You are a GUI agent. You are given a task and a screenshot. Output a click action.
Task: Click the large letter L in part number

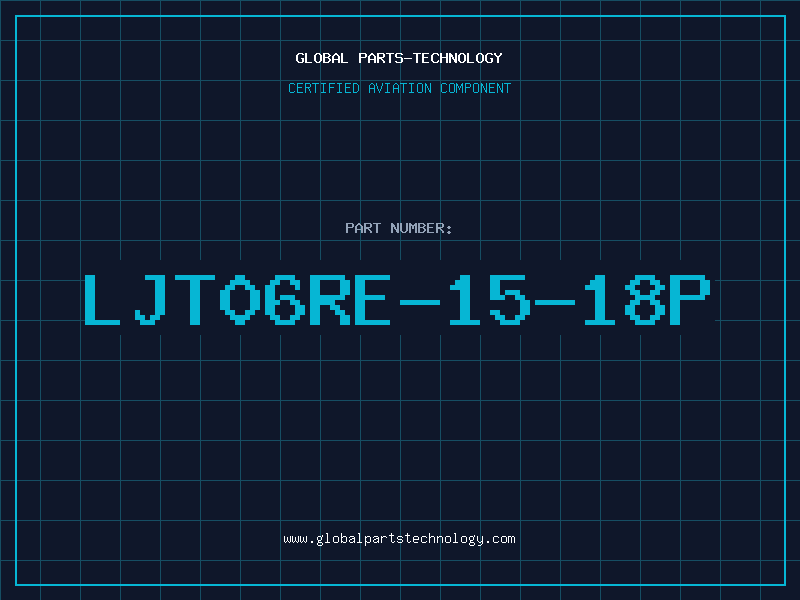(102, 299)
